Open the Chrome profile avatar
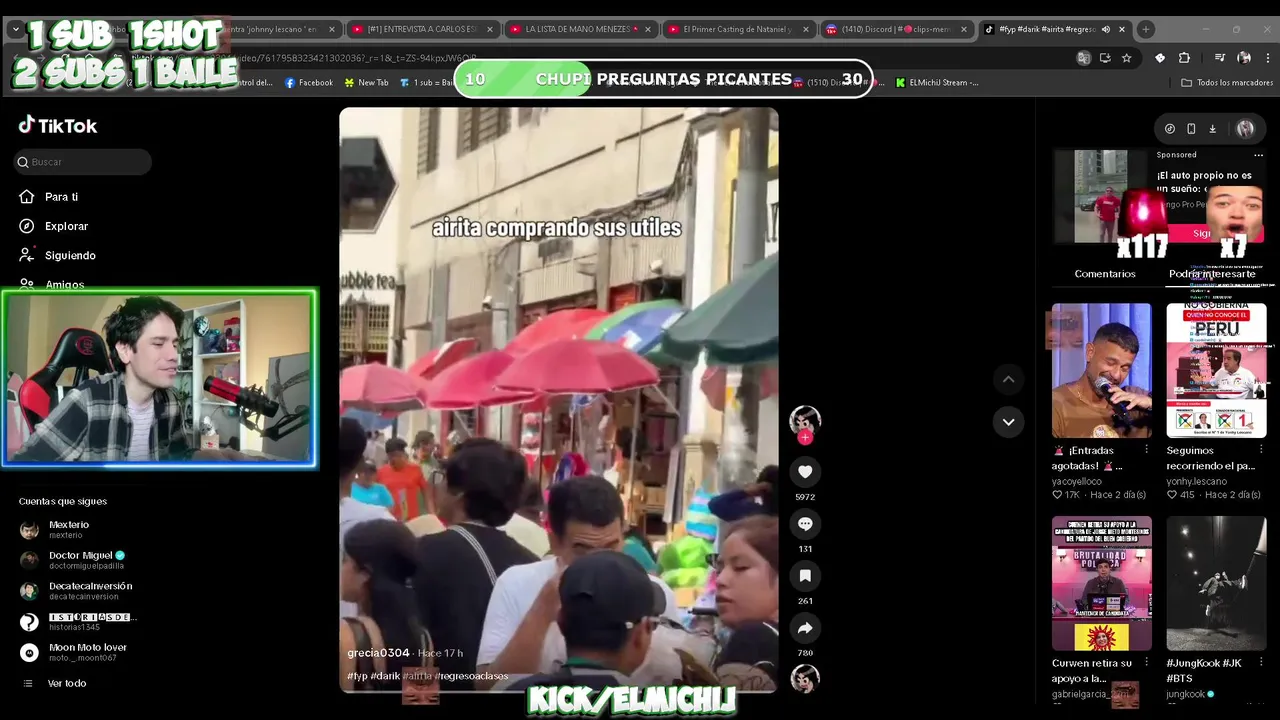Screen dimensions: 1280x720 (x=1244, y=58)
